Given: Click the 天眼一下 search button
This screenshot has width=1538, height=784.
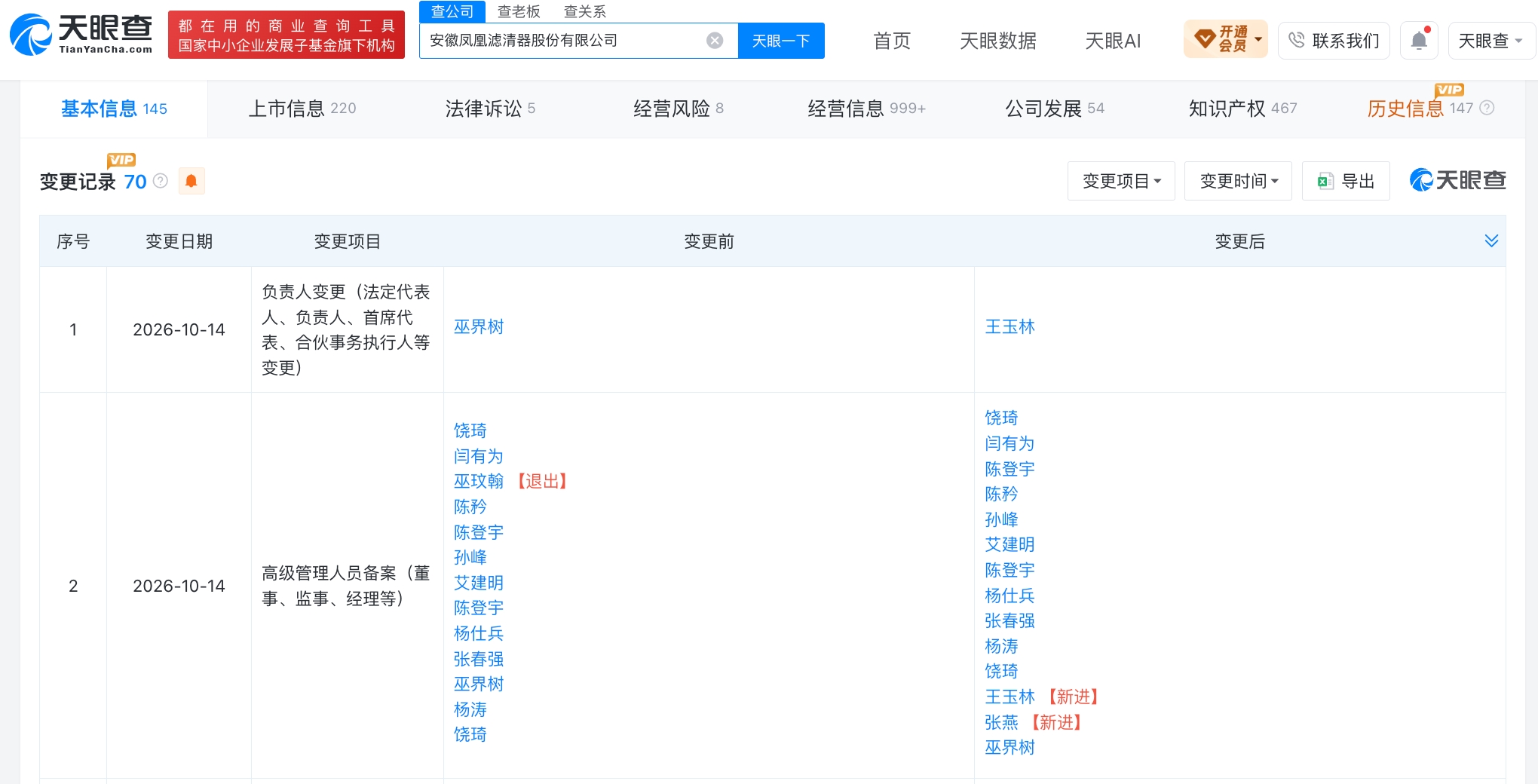Looking at the screenshot, I should pyautogui.click(x=781, y=41).
